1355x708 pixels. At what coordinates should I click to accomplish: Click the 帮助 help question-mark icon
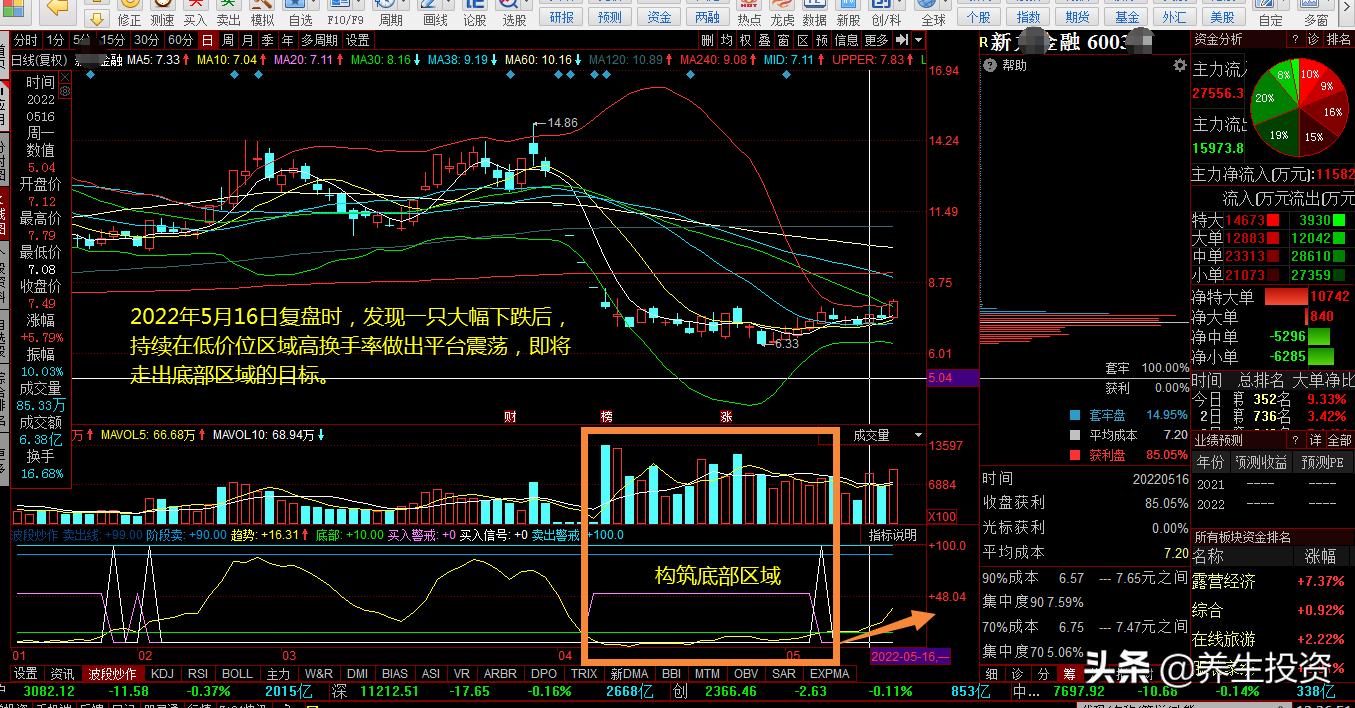click(990, 65)
